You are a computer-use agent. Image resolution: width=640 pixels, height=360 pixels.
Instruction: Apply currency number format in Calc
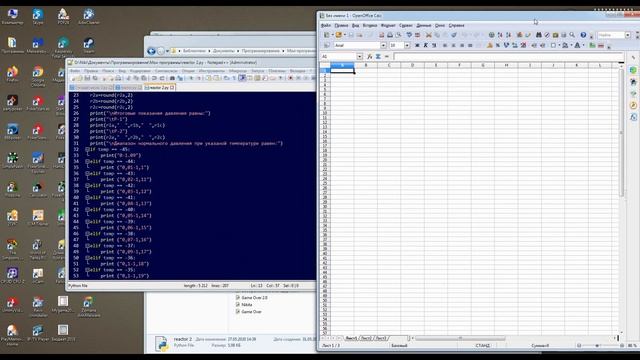(x=490, y=45)
